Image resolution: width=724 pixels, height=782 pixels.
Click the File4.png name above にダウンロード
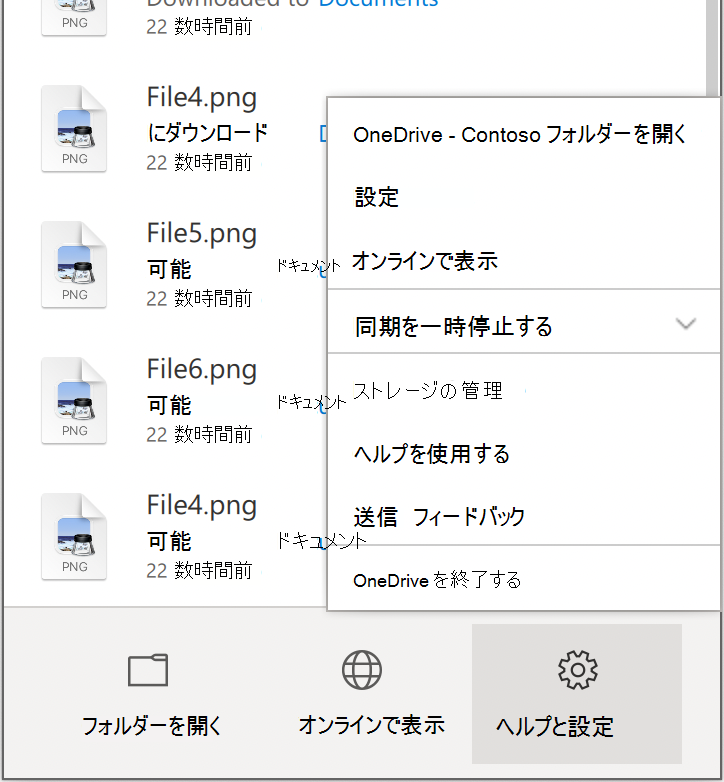pos(202,98)
